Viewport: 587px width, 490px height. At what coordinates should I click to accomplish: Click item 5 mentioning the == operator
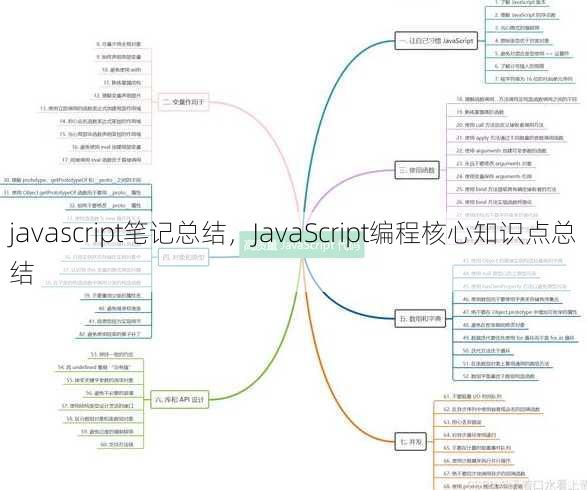coord(531,54)
